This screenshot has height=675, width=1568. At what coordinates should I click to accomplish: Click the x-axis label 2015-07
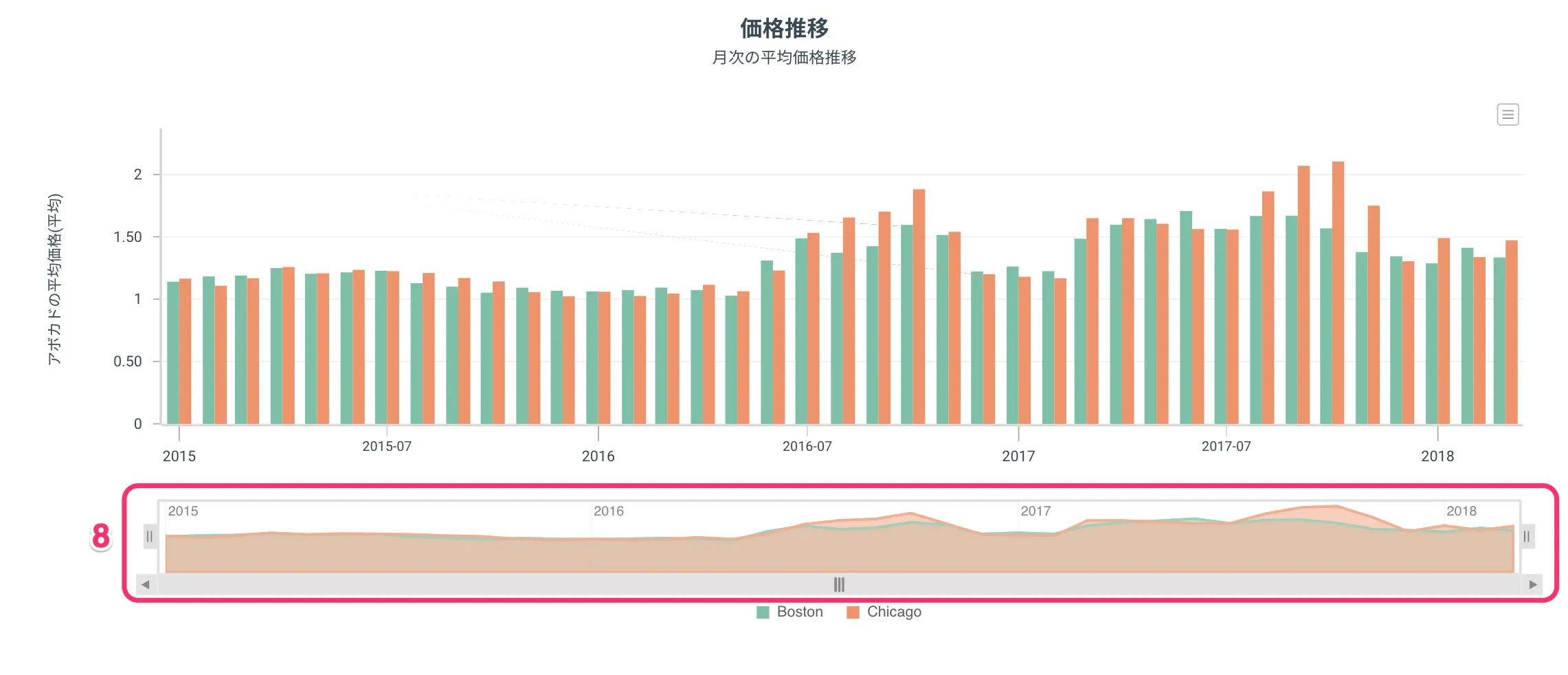pos(387,446)
